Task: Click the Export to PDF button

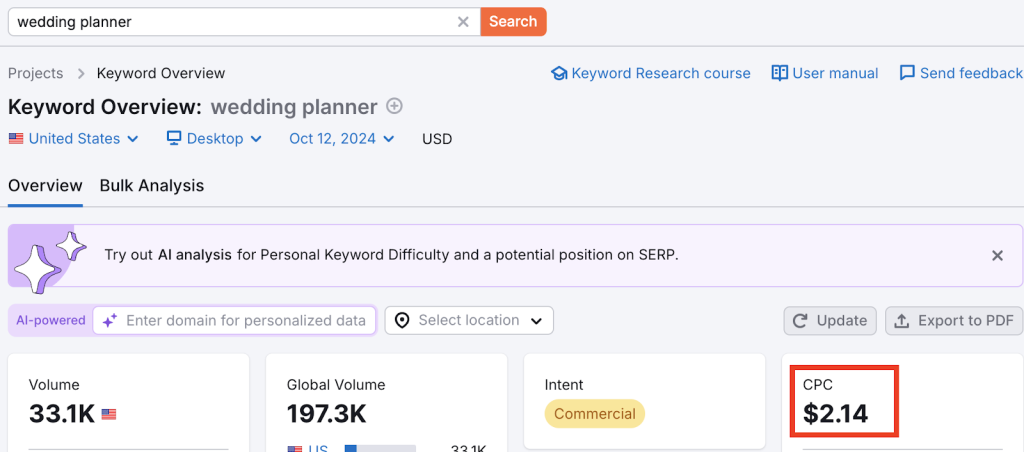Action: click(x=954, y=321)
